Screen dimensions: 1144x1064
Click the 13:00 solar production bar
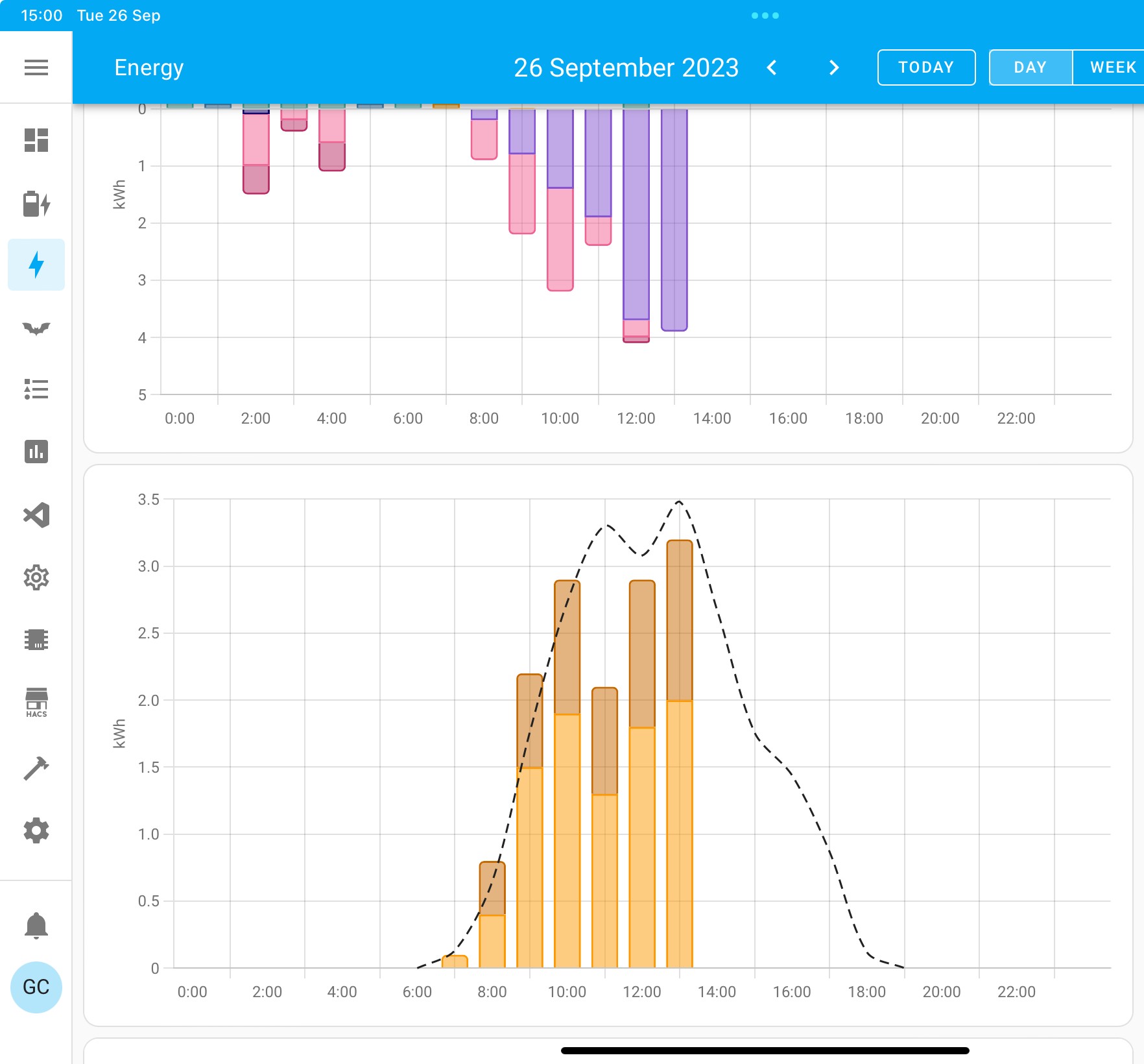[680, 754]
